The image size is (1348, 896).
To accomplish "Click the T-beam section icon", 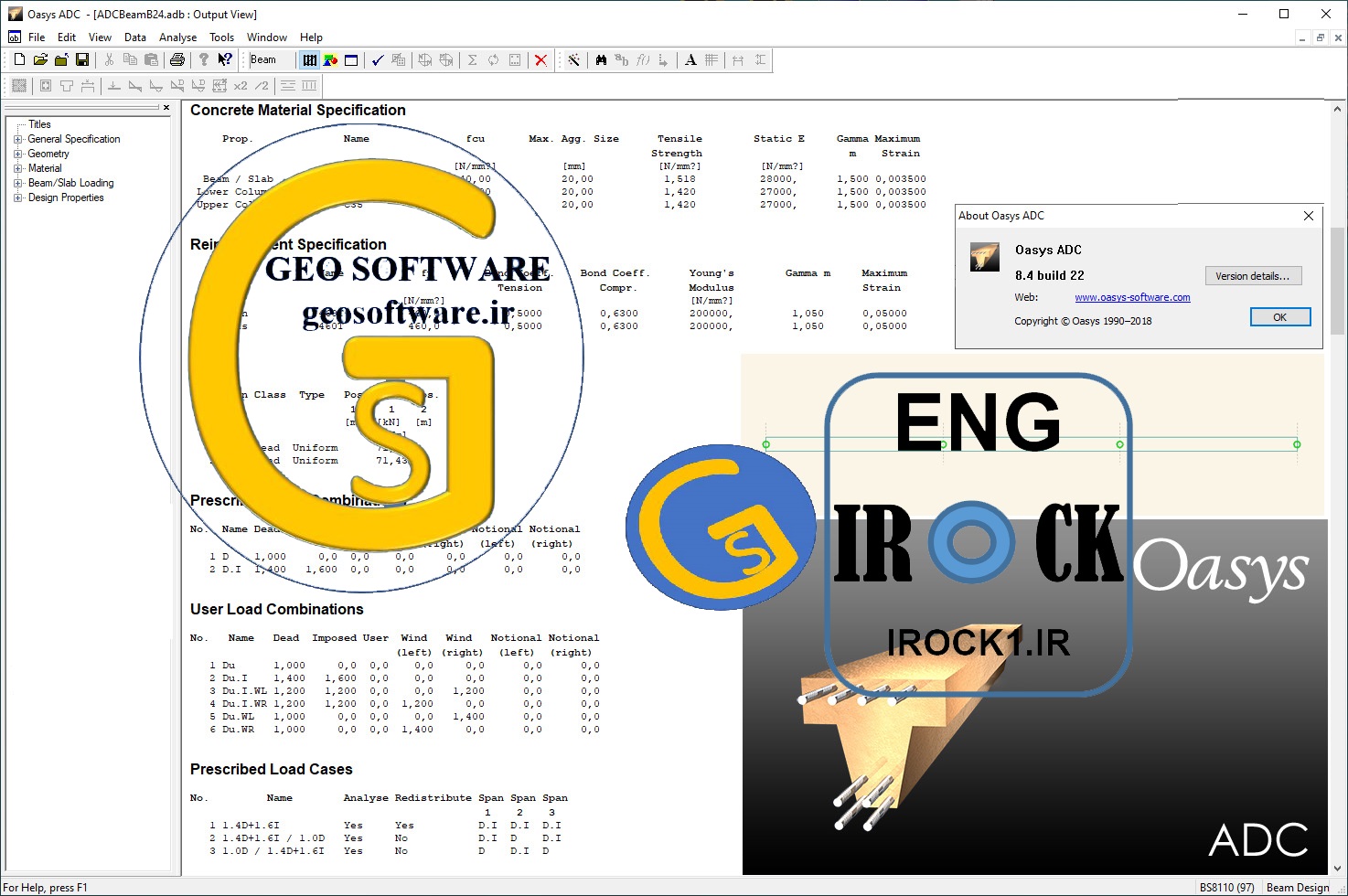I will (67, 86).
